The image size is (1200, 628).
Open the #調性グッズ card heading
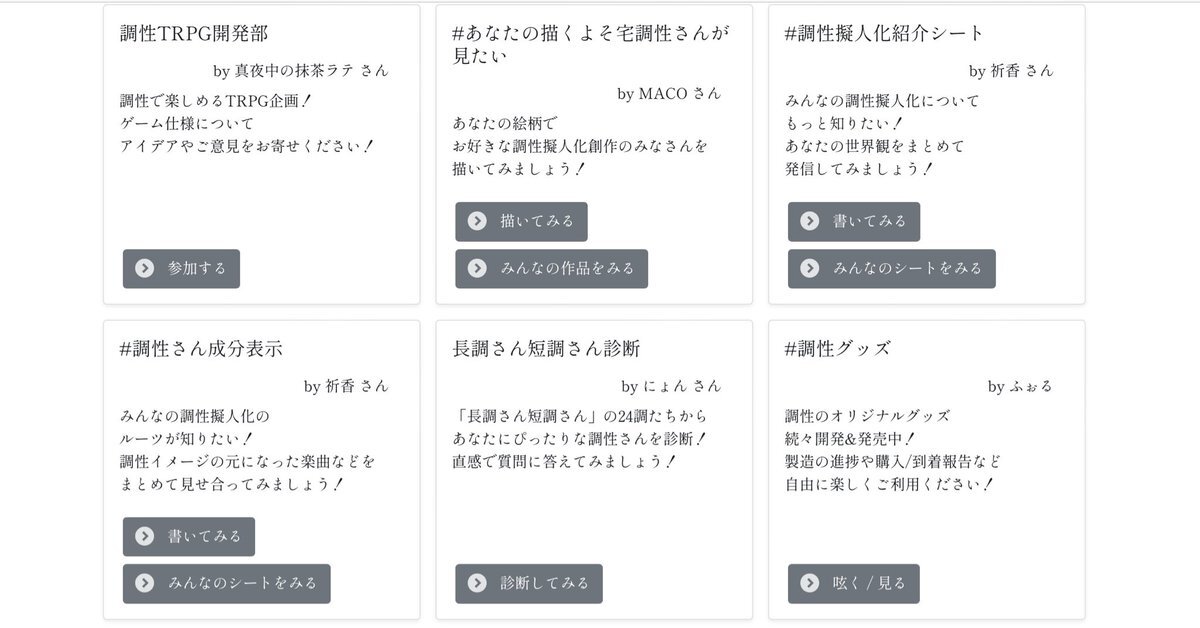coord(838,348)
